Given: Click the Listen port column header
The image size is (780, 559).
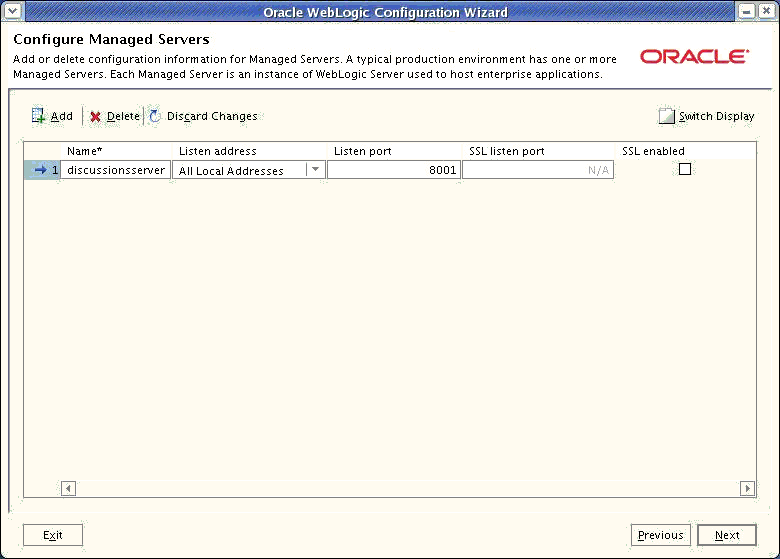Looking at the screenshot, I should point(394,151).
